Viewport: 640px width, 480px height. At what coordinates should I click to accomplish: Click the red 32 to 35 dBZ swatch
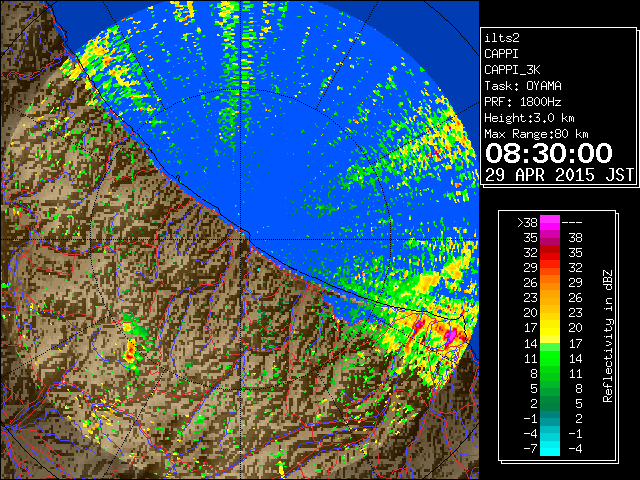click(550, 252)
